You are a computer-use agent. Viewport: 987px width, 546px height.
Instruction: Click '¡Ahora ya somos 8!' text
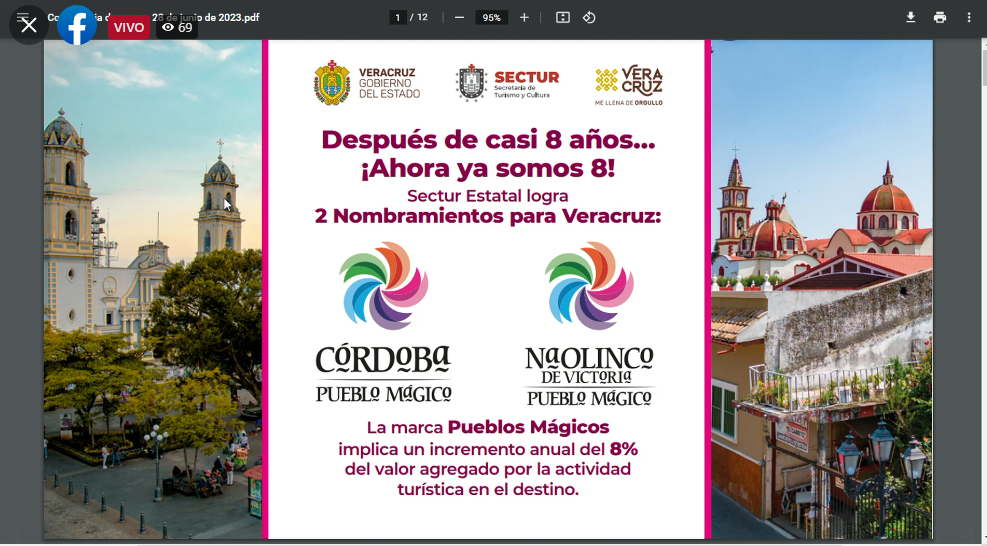click(x=488, y=168)
